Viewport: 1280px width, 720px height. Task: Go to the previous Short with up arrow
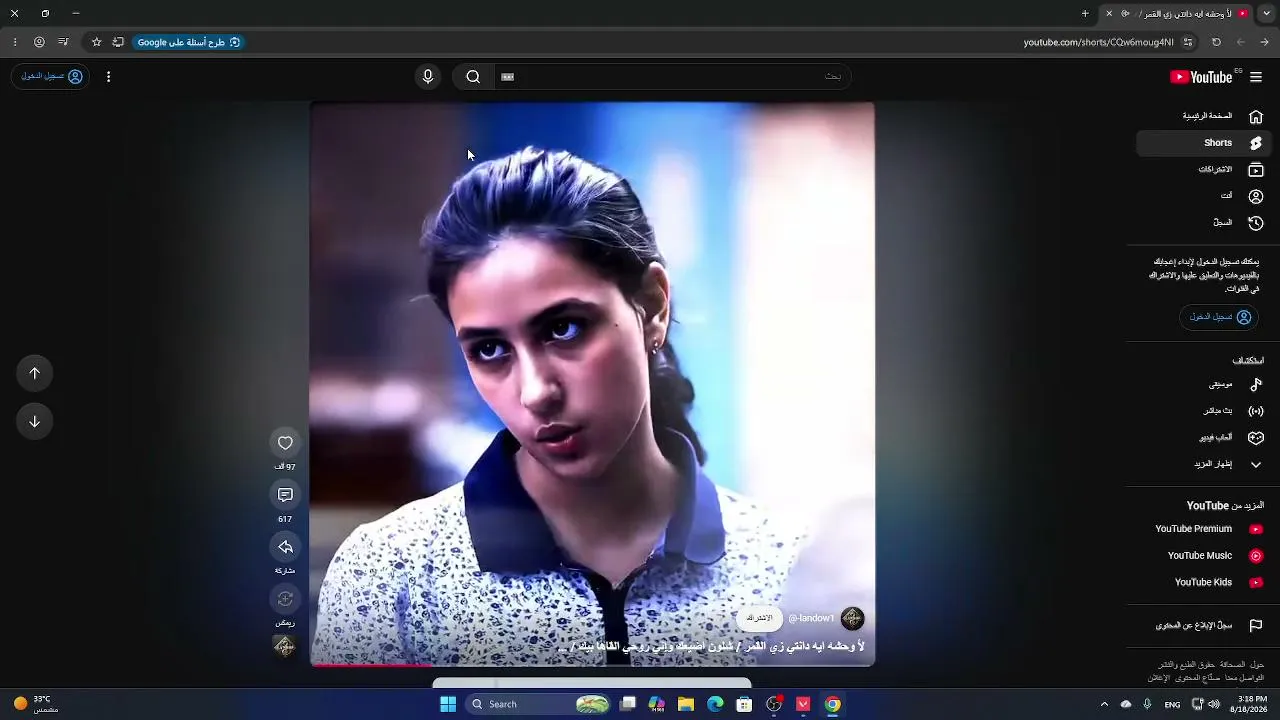[x=35, y=373]
